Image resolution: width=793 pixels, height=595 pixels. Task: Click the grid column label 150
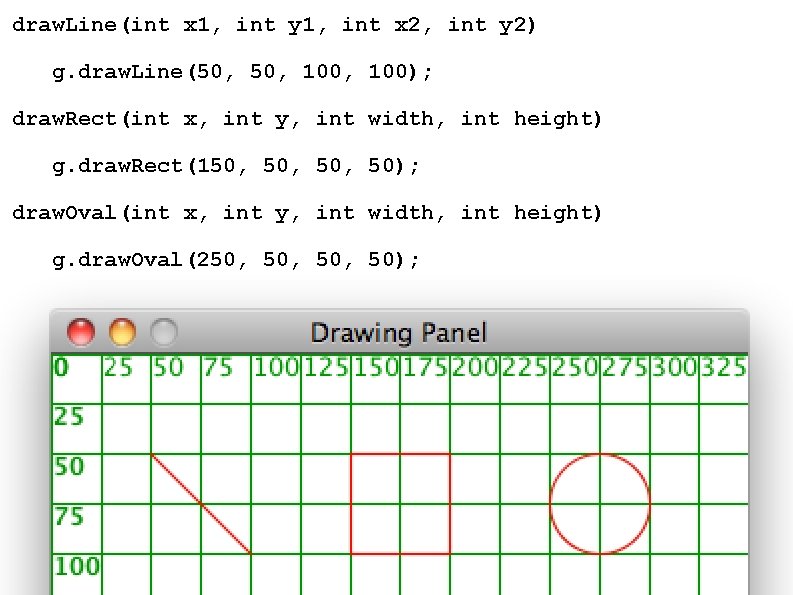tap(376, 367)
